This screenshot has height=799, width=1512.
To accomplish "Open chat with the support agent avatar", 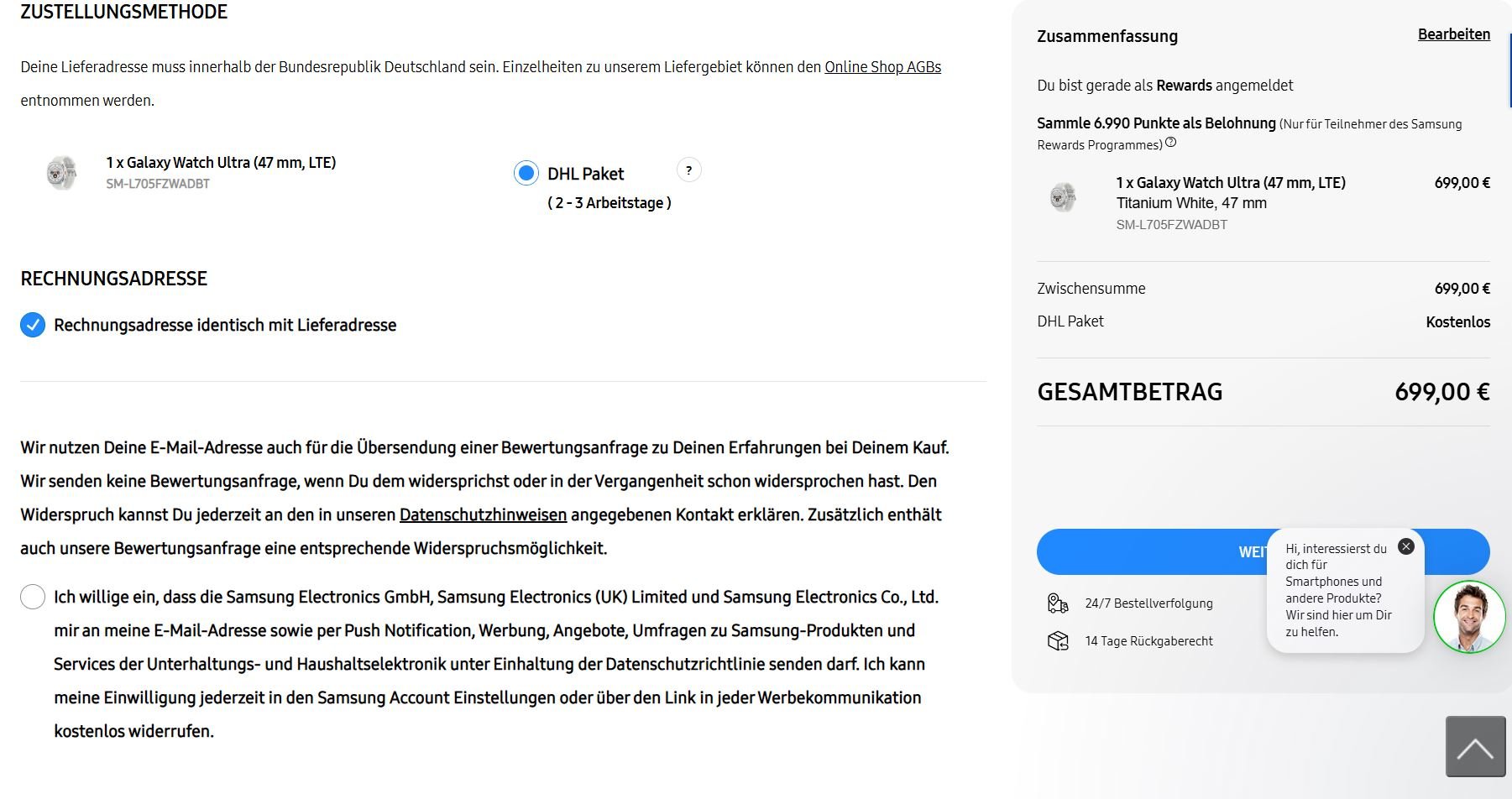I will 1468,617.
